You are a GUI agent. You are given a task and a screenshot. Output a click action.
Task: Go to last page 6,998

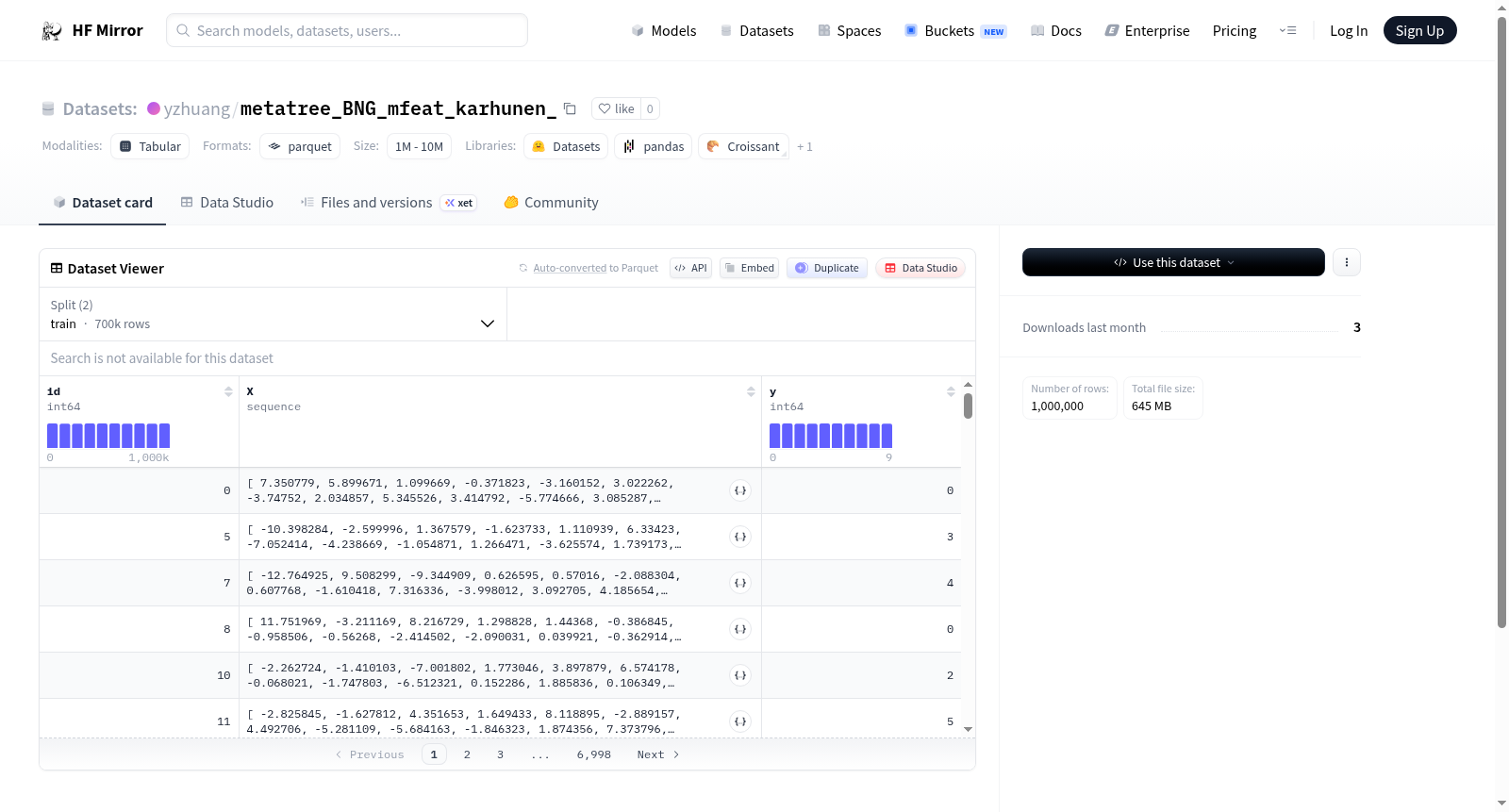594,754
